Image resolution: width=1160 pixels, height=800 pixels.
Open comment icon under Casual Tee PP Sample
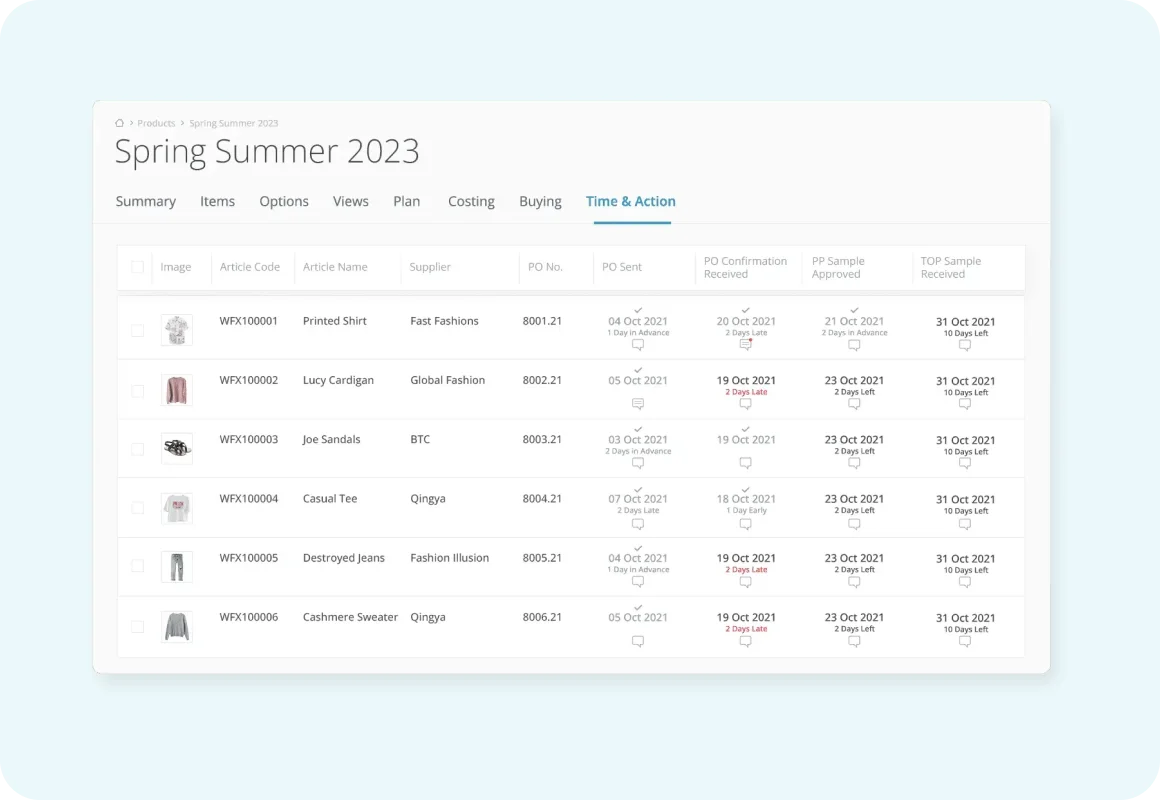tap(854, 523)
